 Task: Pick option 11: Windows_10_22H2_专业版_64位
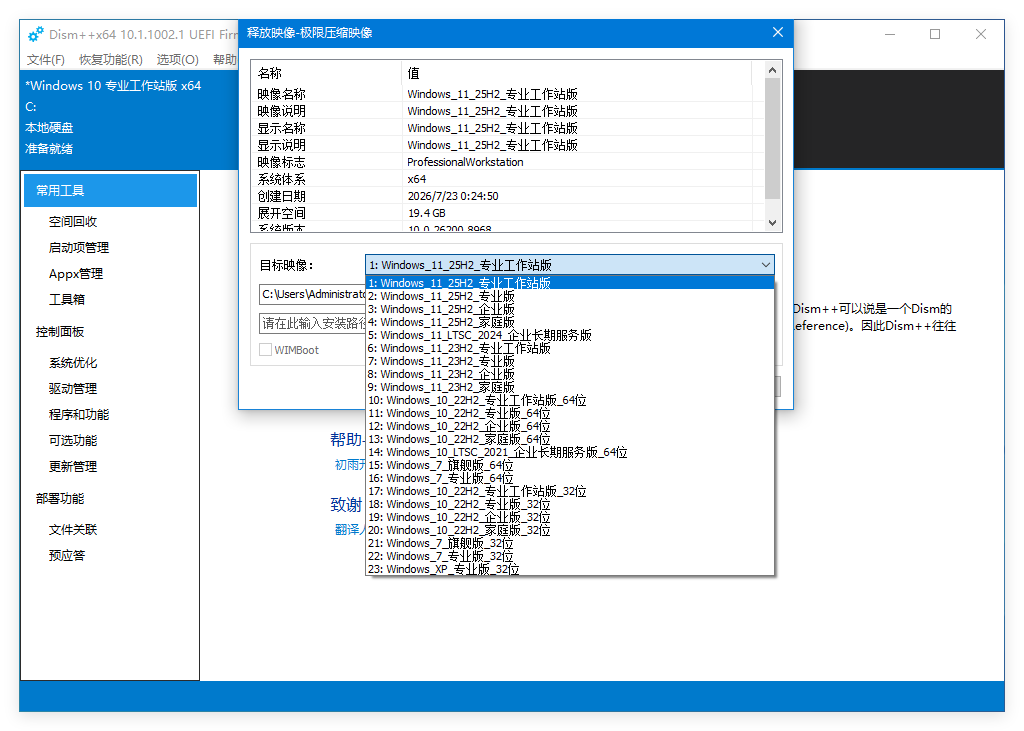point(570,413)
